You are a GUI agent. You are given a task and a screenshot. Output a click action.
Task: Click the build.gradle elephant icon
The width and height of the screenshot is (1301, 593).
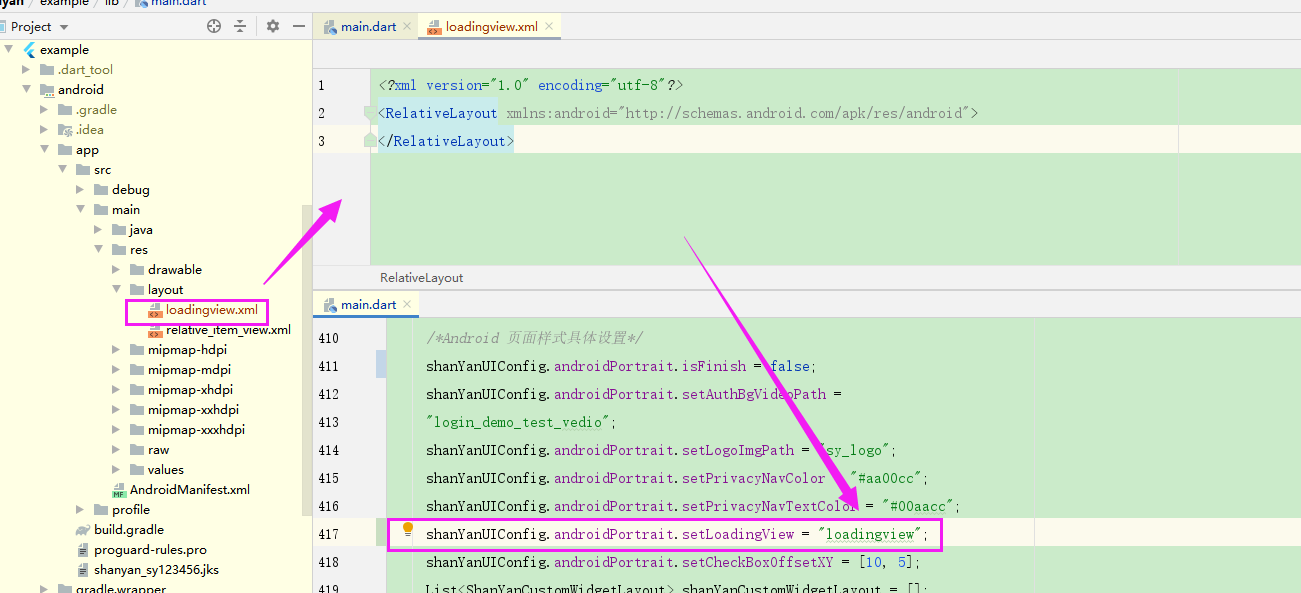tap(83, 530)
